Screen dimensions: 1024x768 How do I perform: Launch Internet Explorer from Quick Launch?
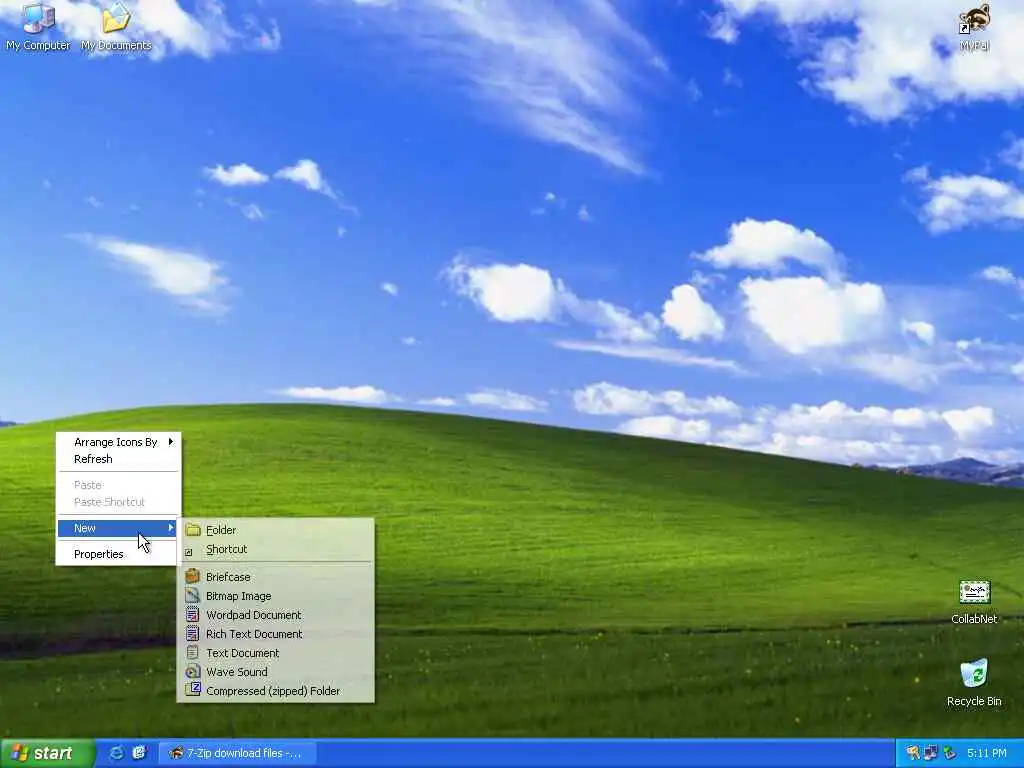tap(116, 753)
